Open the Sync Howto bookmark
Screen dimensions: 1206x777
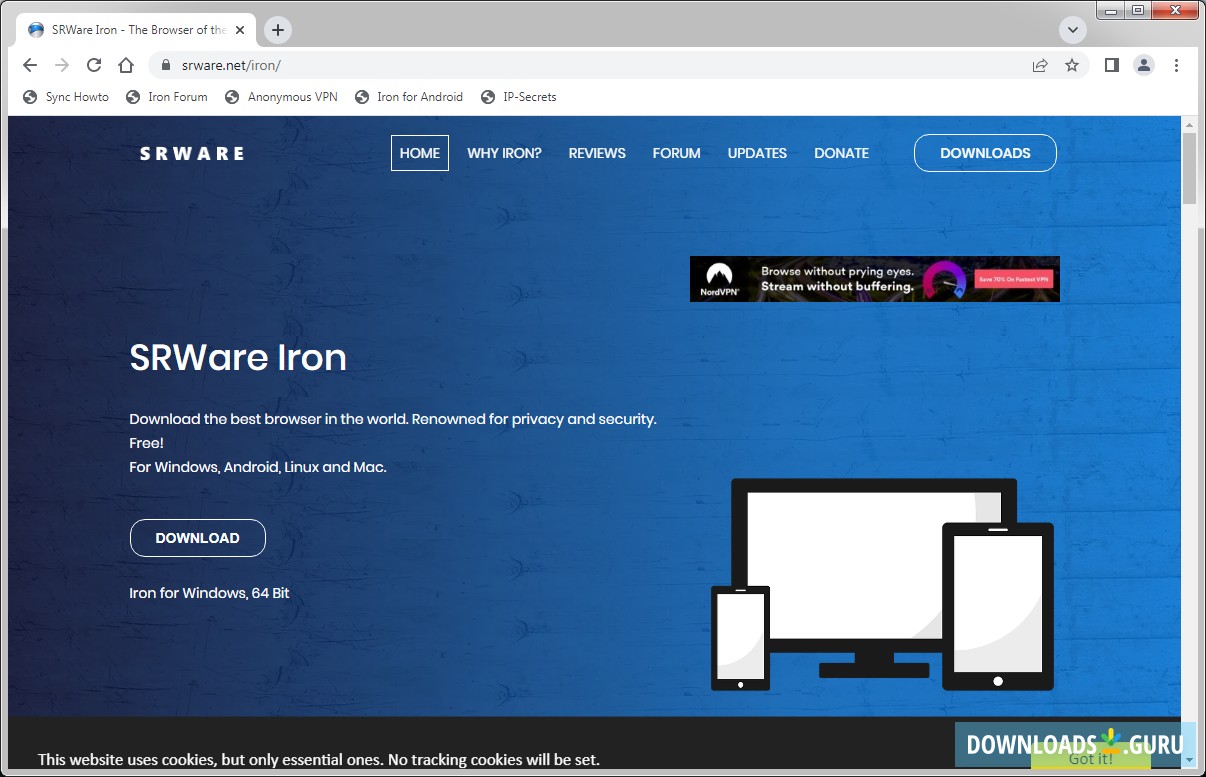click(x=65, y=97)
